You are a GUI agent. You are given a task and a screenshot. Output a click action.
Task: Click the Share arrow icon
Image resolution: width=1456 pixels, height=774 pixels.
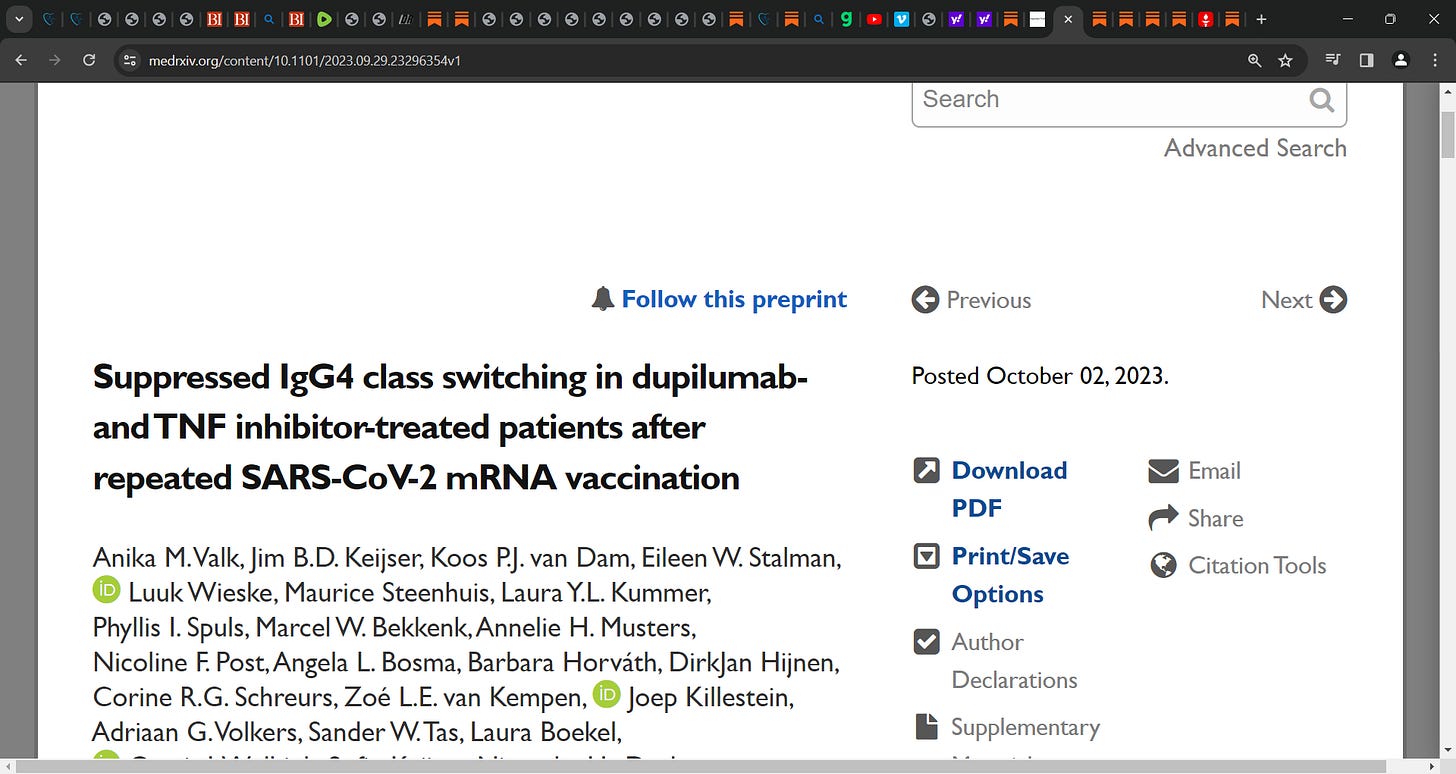(x=1163, y=518)
